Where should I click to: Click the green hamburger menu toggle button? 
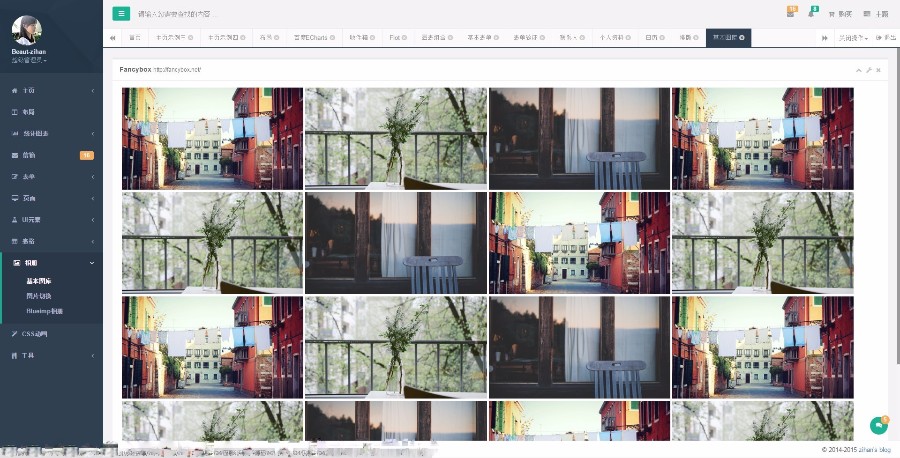[x=121, y=14]
